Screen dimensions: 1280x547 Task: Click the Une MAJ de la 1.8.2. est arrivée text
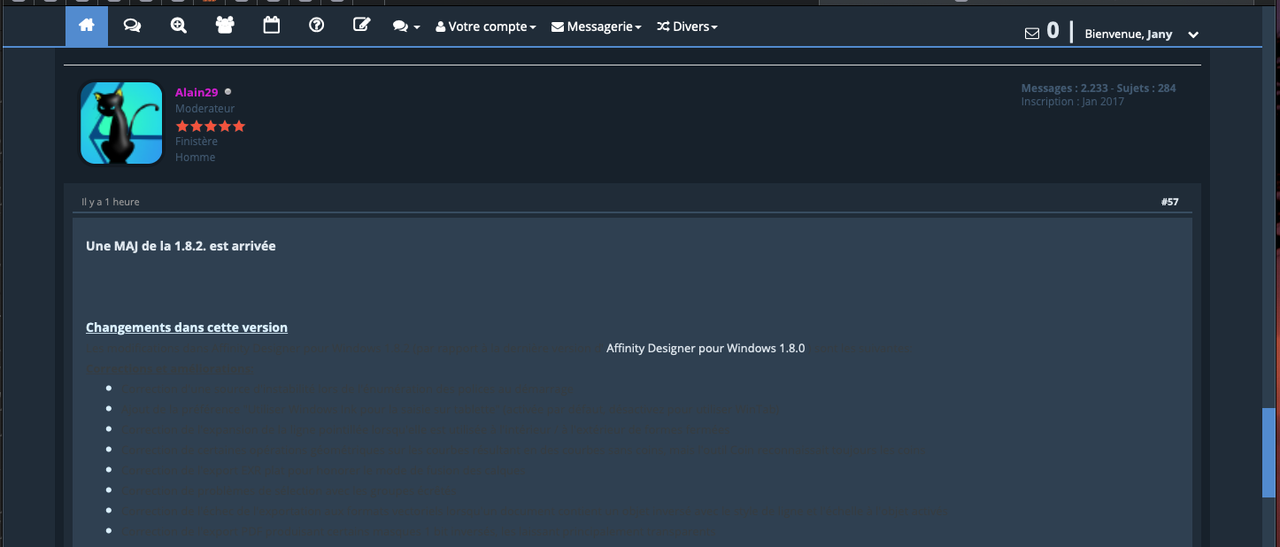click(x=181, y=245)
